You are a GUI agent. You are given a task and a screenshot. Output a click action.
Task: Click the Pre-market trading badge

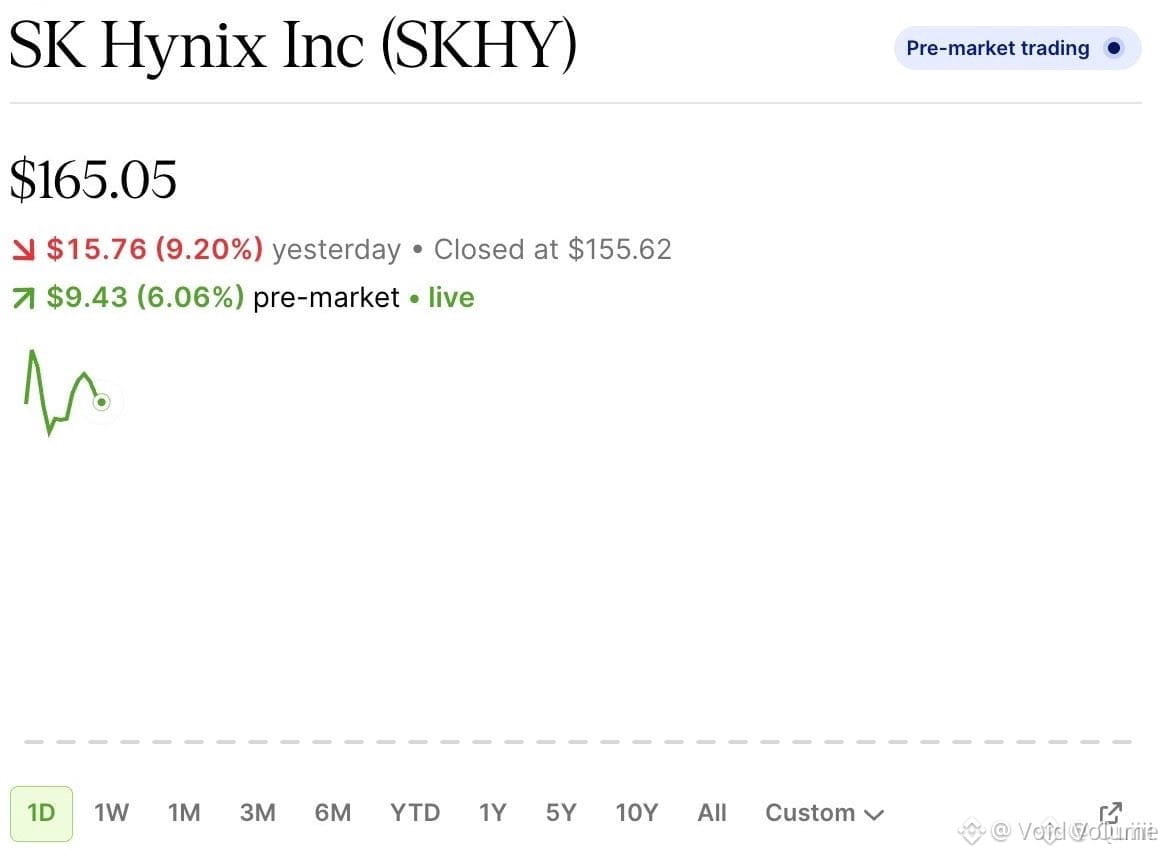(x=1017, y=48)
